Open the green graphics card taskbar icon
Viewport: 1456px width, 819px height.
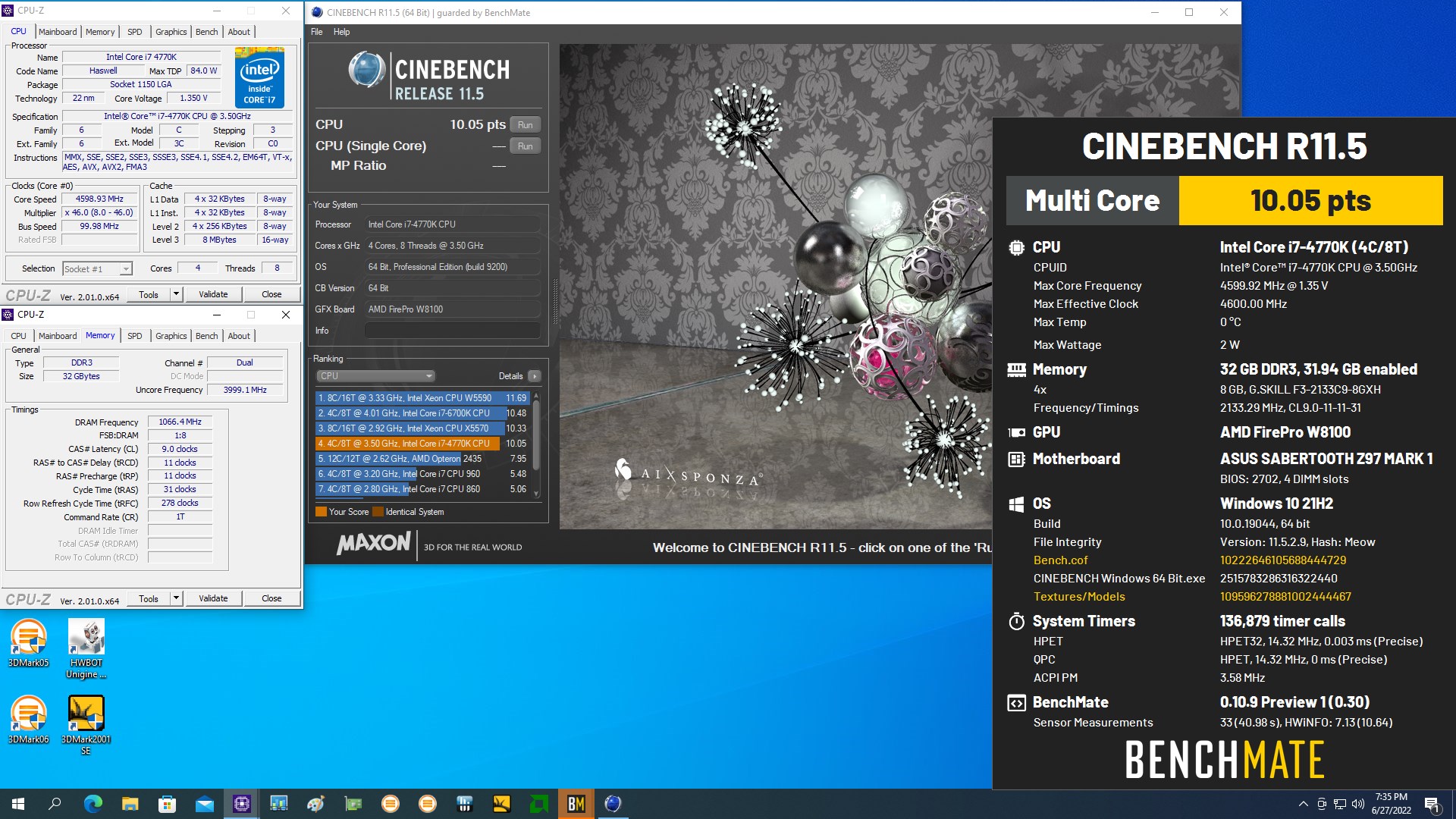coord(353,804)
